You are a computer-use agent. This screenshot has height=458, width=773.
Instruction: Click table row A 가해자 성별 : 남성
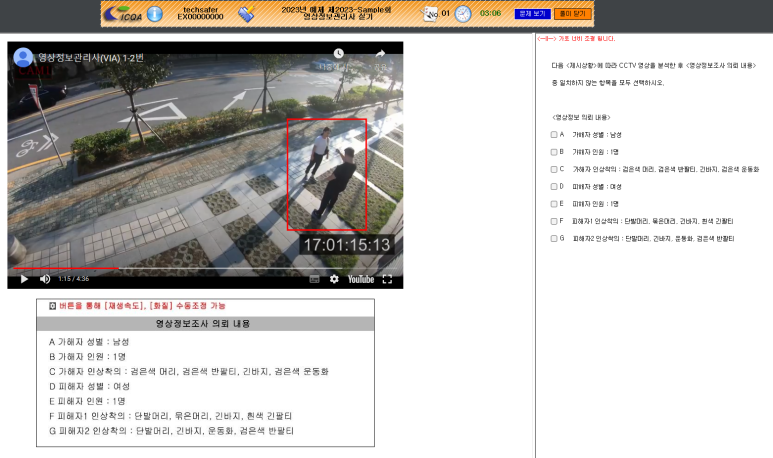(x=89, y=342)
